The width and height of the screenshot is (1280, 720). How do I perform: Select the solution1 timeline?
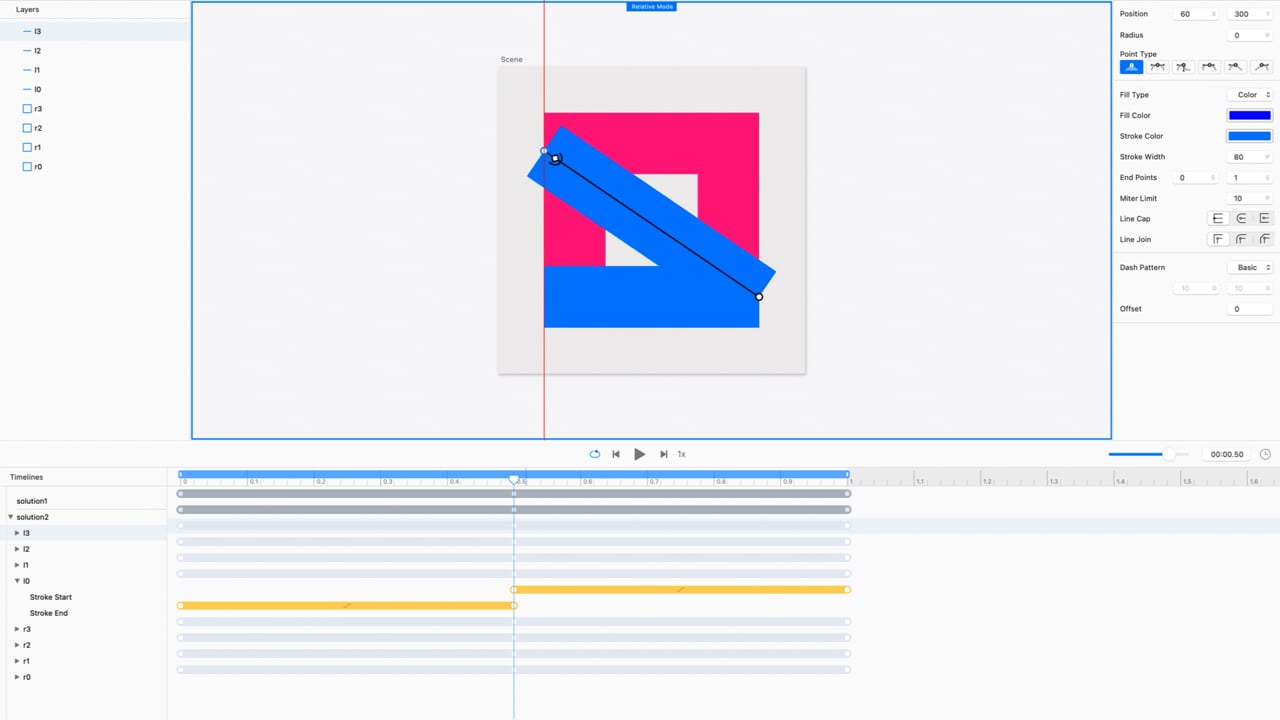click(32, 501)
